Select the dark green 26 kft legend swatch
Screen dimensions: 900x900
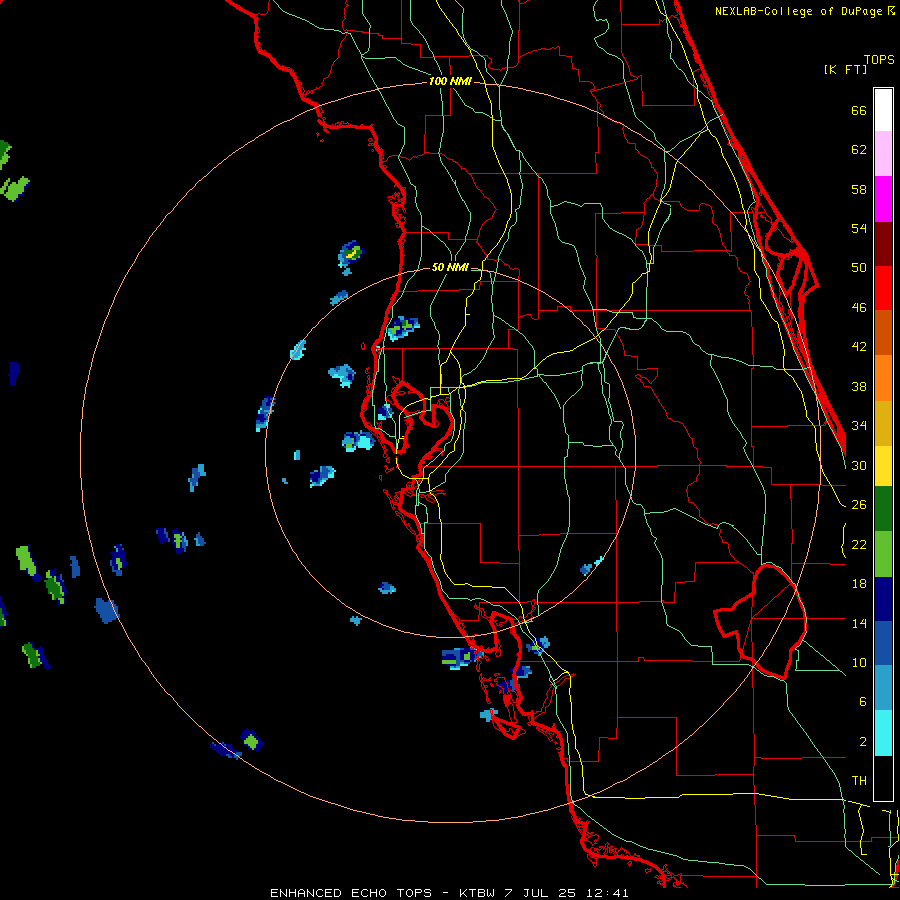(883, 509)
